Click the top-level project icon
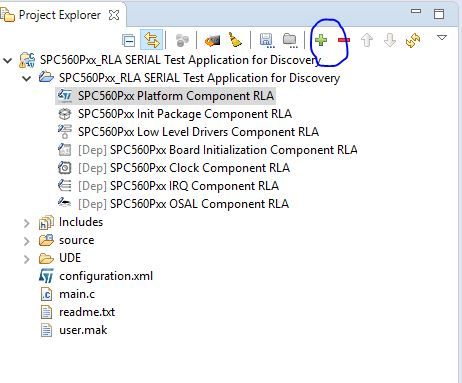The width and height of the screenshot is (462, 383). tap(27, 60)
